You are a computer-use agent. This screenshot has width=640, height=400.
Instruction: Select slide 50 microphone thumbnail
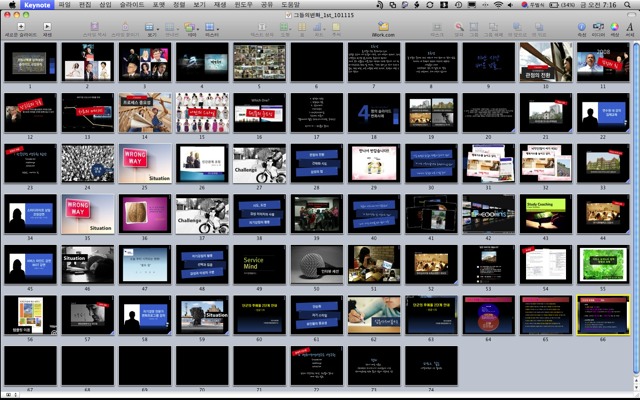(317, 264)
